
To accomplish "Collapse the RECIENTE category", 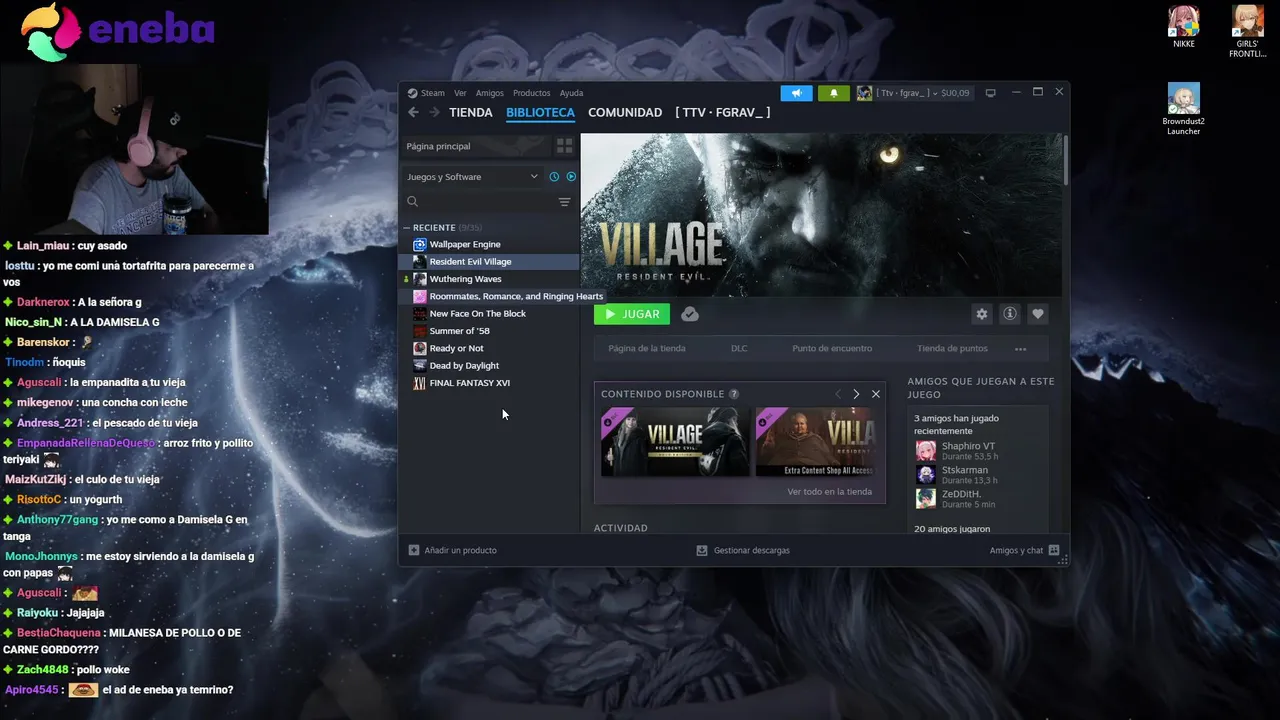I will (407, 228).
